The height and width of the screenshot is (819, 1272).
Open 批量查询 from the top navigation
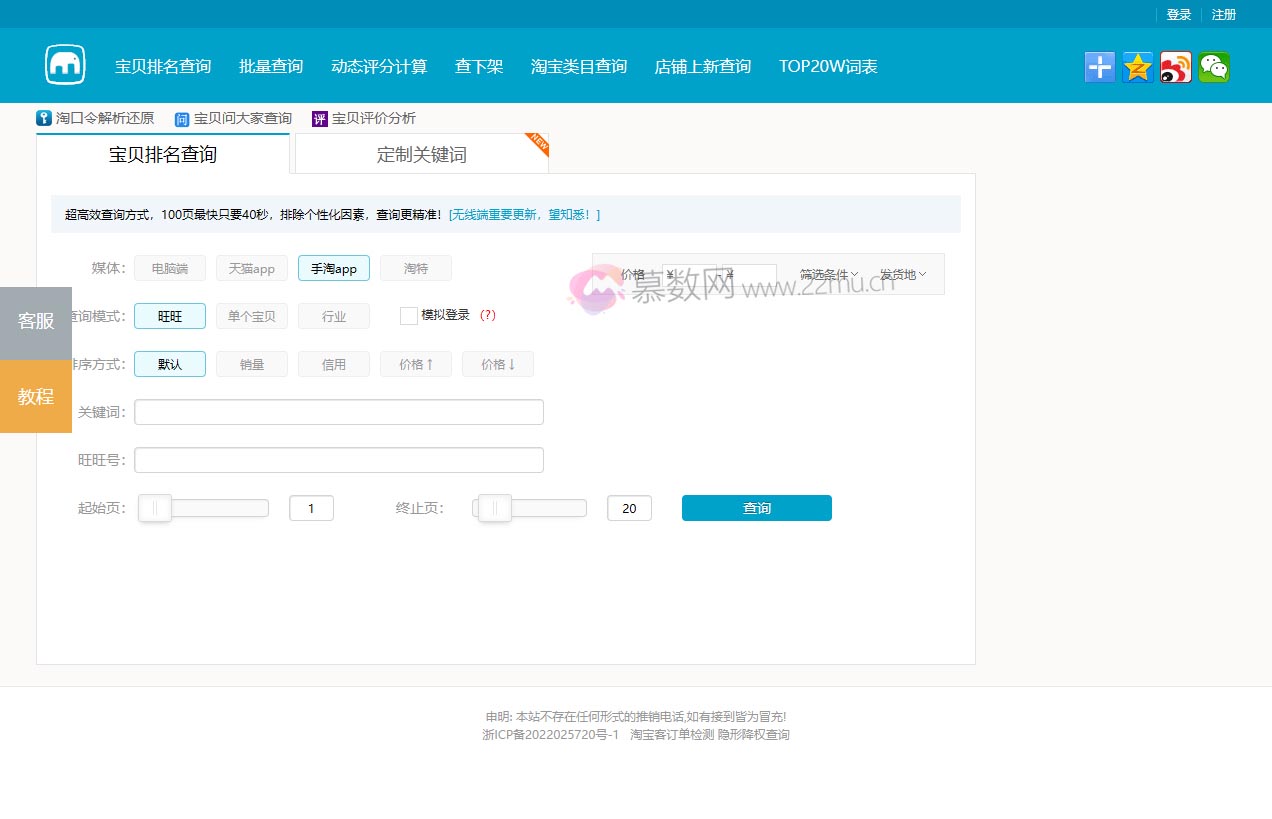[270, 65]
